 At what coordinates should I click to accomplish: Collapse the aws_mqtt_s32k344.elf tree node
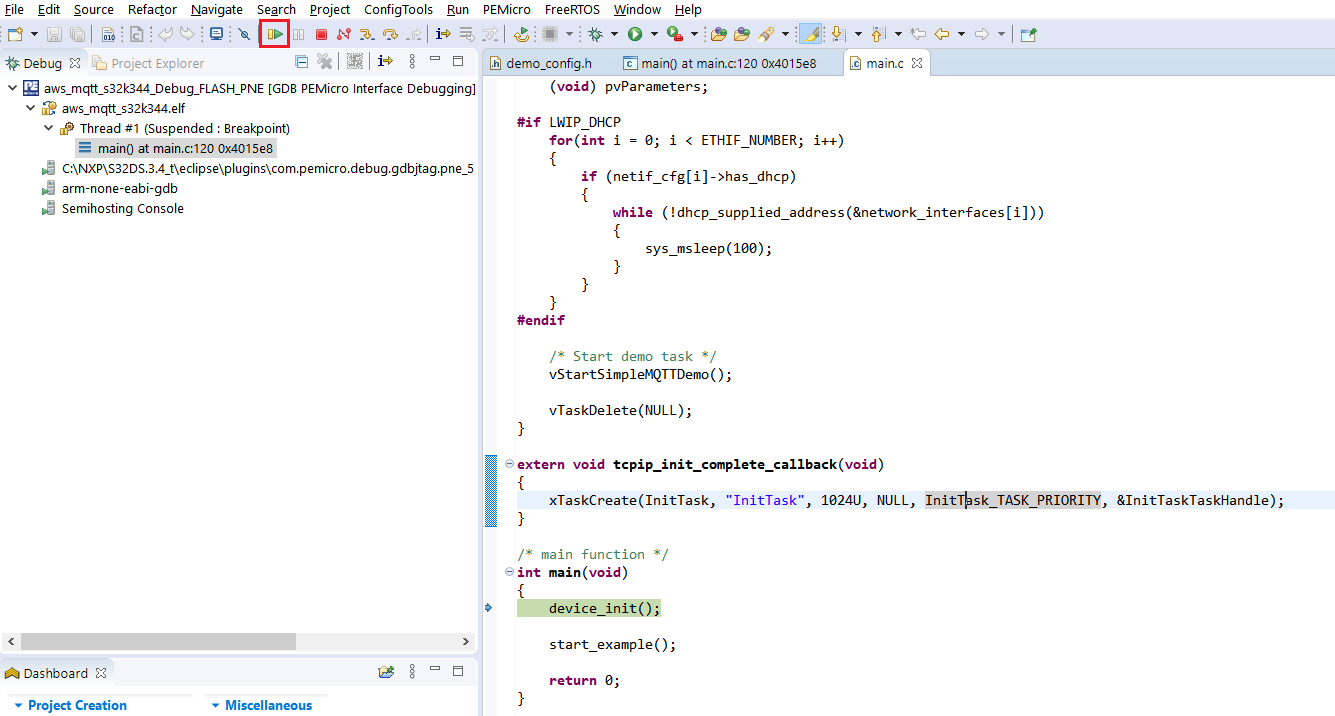(30, 108)
